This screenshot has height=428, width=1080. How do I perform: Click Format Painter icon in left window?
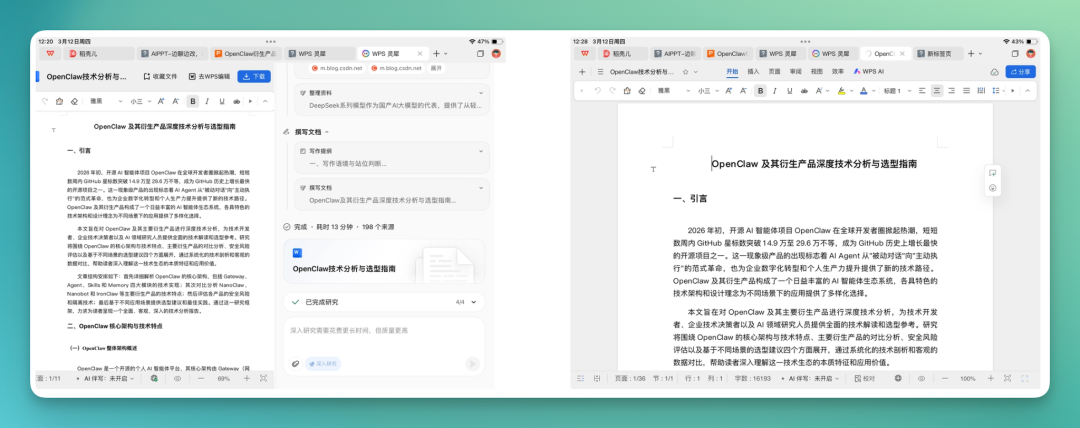60,101
